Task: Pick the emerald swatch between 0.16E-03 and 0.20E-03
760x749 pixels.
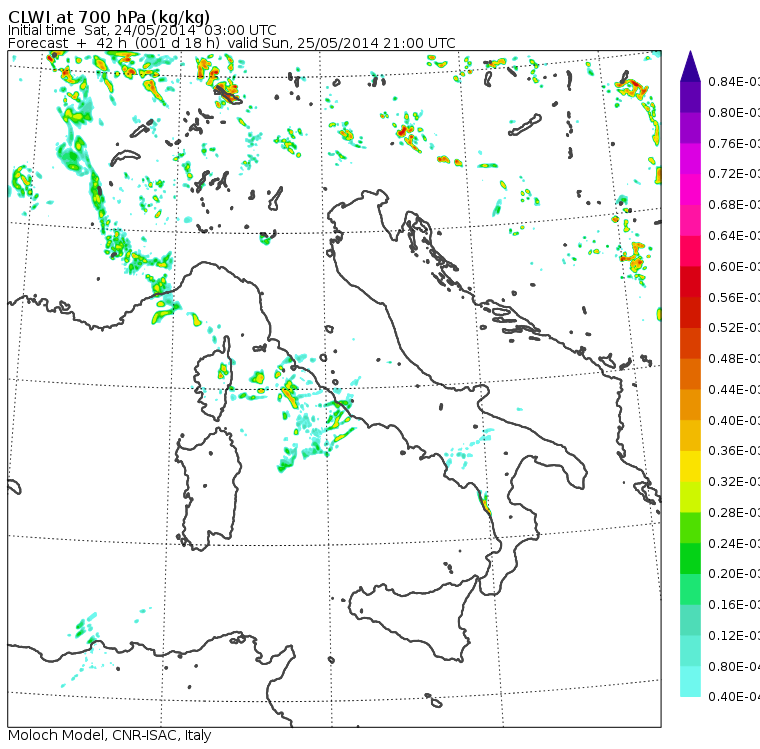Action: tap(690, 590)
